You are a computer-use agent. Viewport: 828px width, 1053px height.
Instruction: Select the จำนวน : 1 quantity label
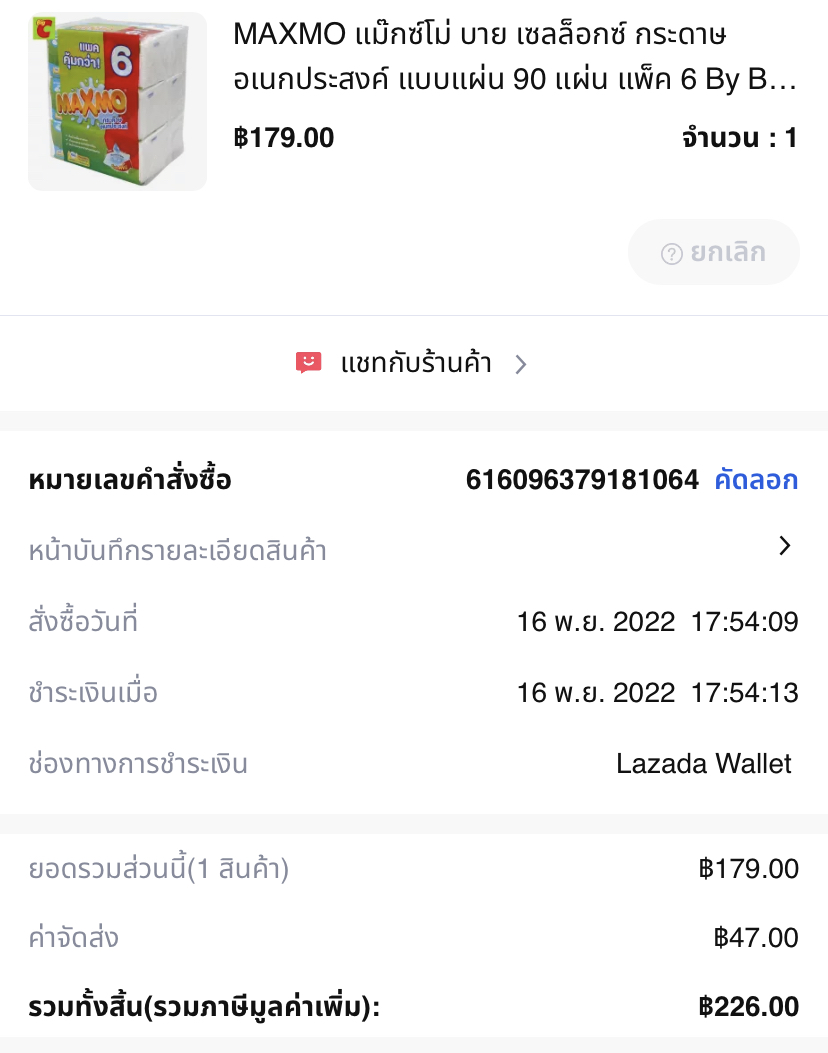tap(740, 138)
